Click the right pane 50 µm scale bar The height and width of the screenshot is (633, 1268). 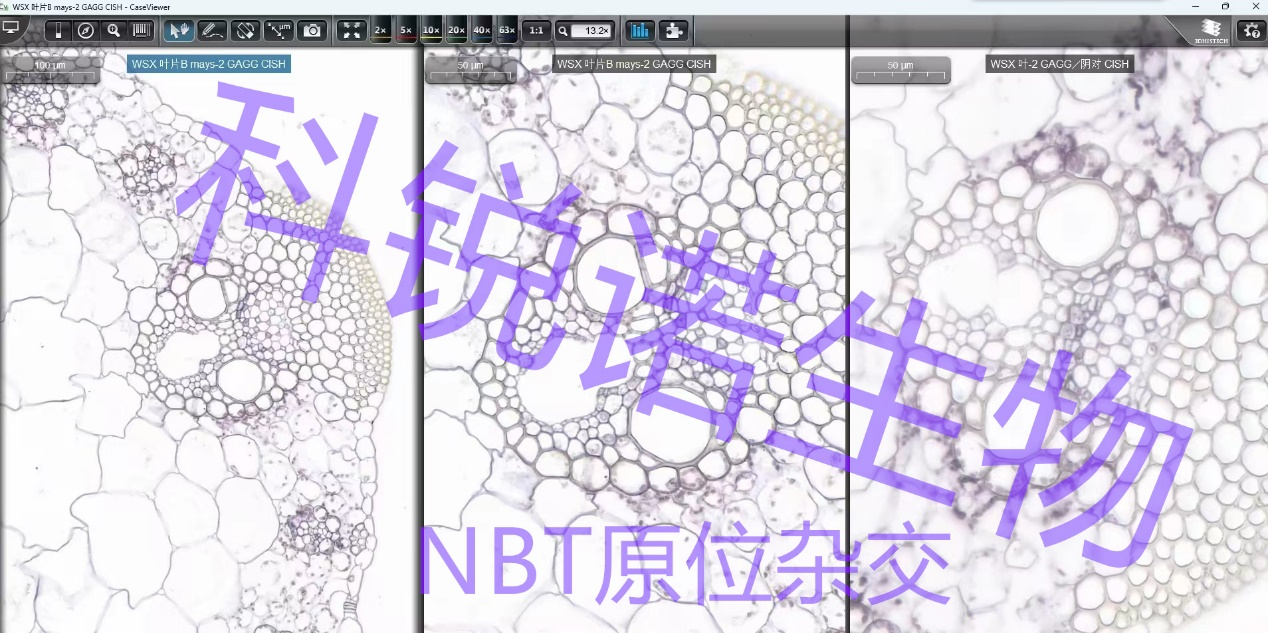click(900, 69)
